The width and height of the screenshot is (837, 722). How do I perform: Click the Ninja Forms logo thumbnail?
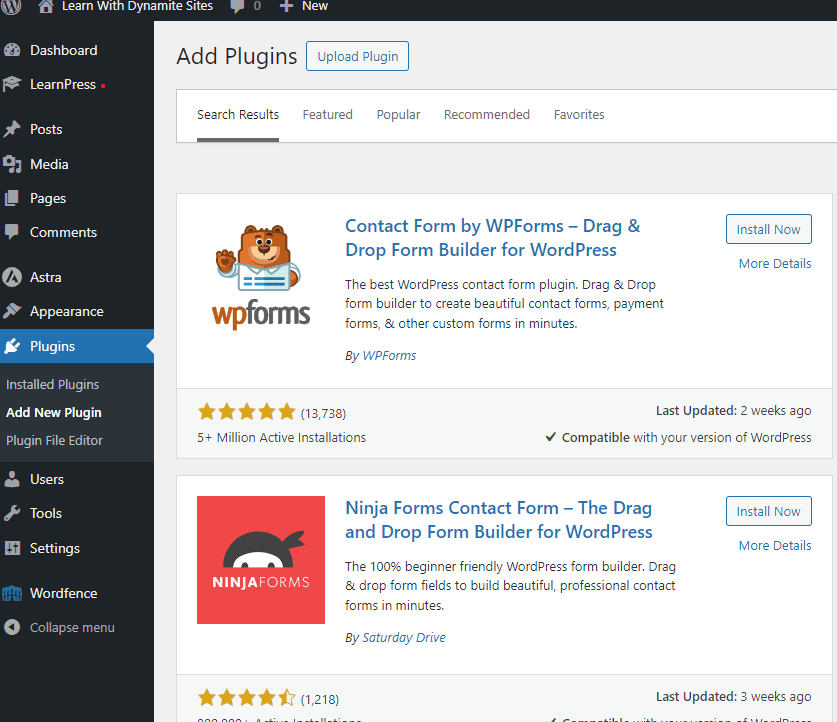pos(261,560)
